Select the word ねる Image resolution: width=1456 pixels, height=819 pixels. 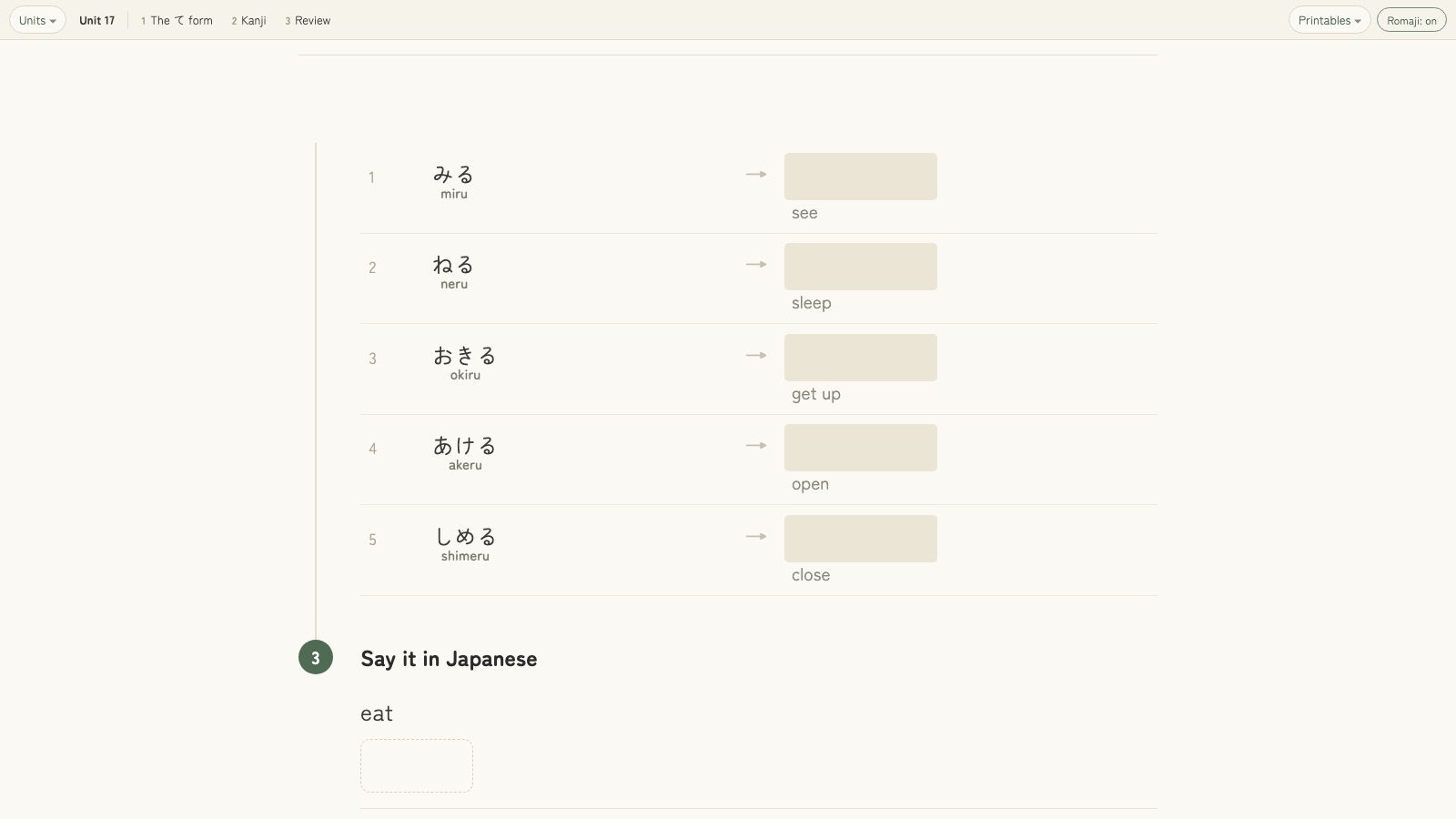click(x=454, y=264)
